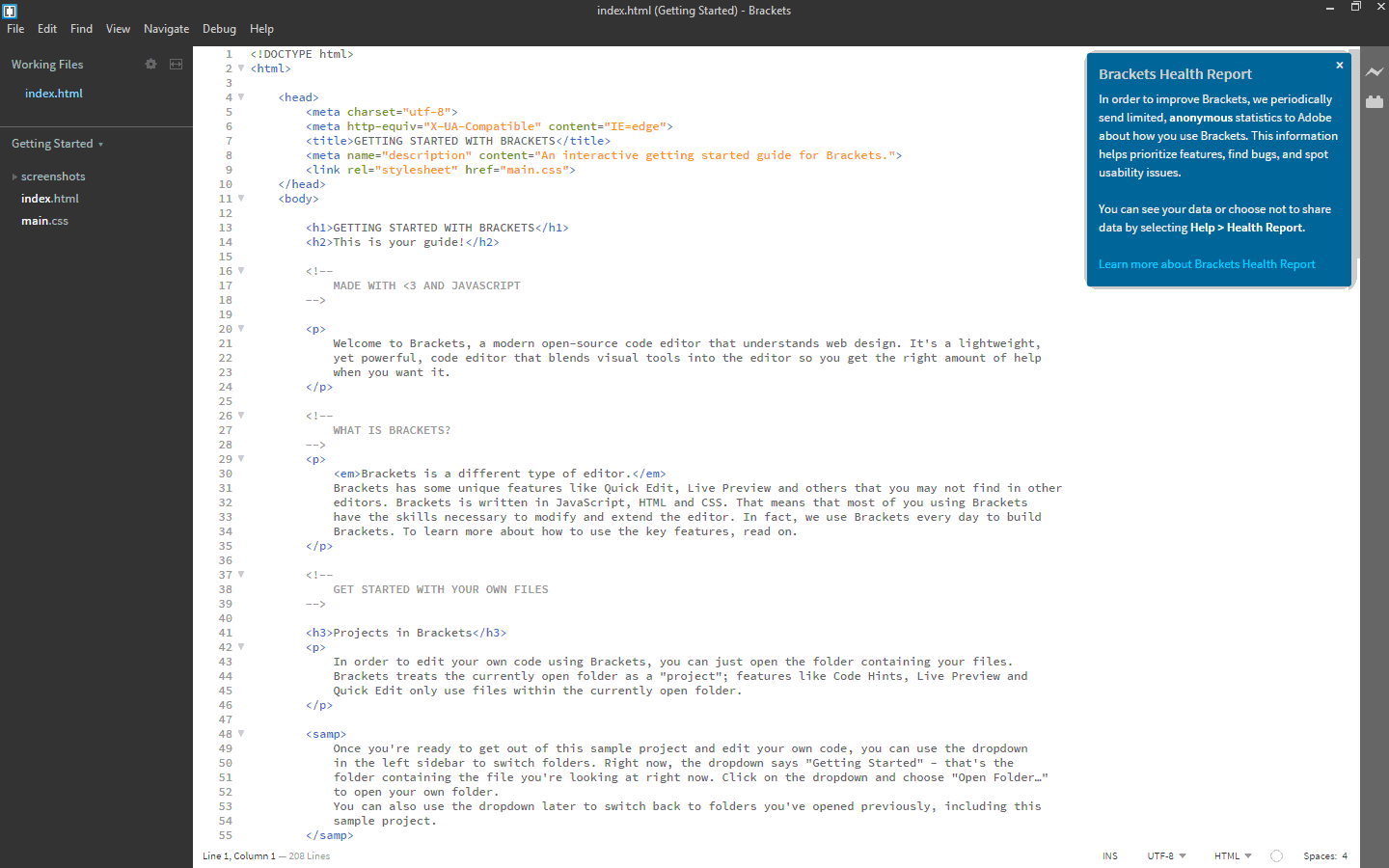Change indentation via the Spaces: 4 control
1389x868 pixels.
pos(1325,855)
